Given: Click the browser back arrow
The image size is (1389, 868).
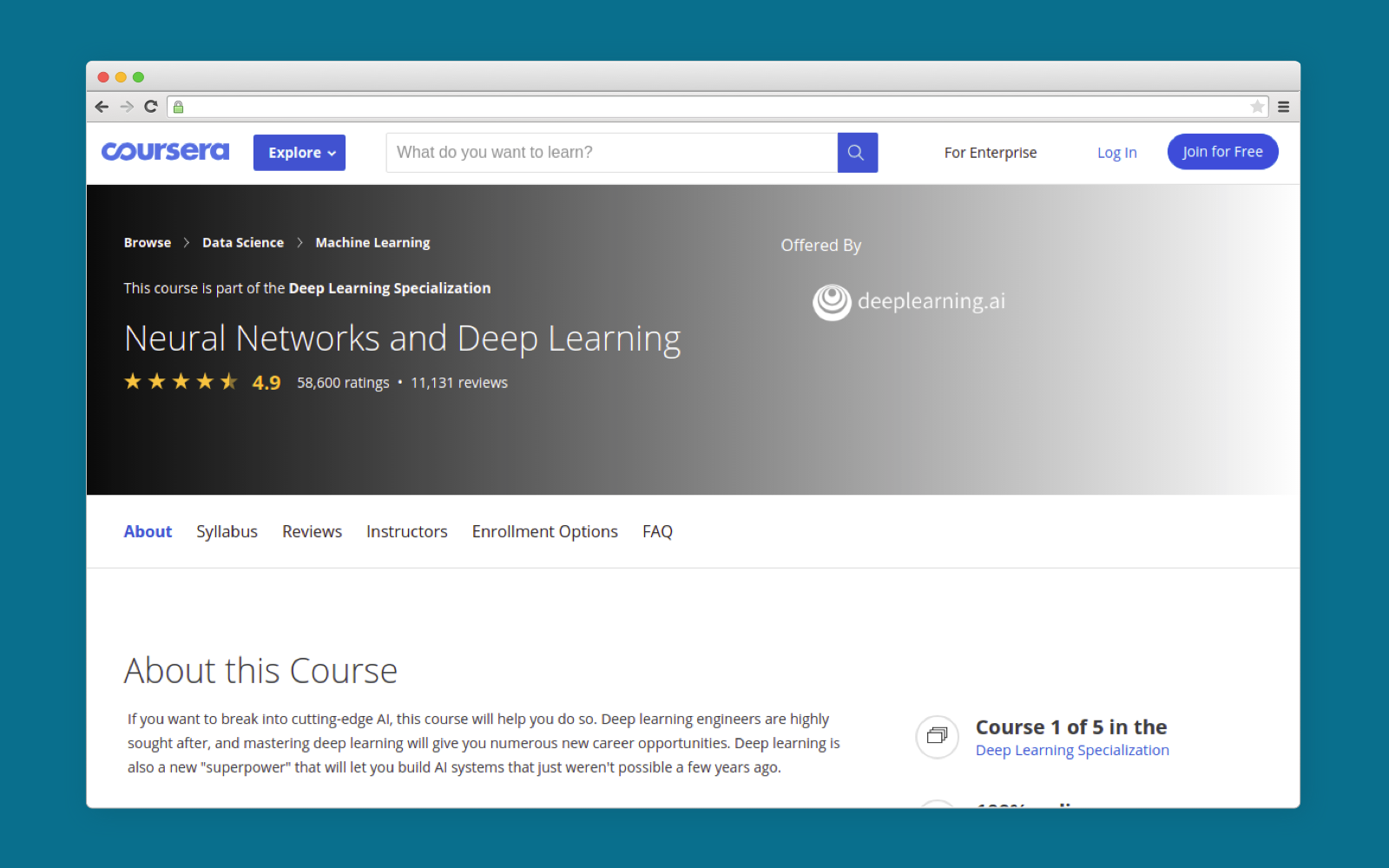Looking at the screenshot, I should coord(102,107).
